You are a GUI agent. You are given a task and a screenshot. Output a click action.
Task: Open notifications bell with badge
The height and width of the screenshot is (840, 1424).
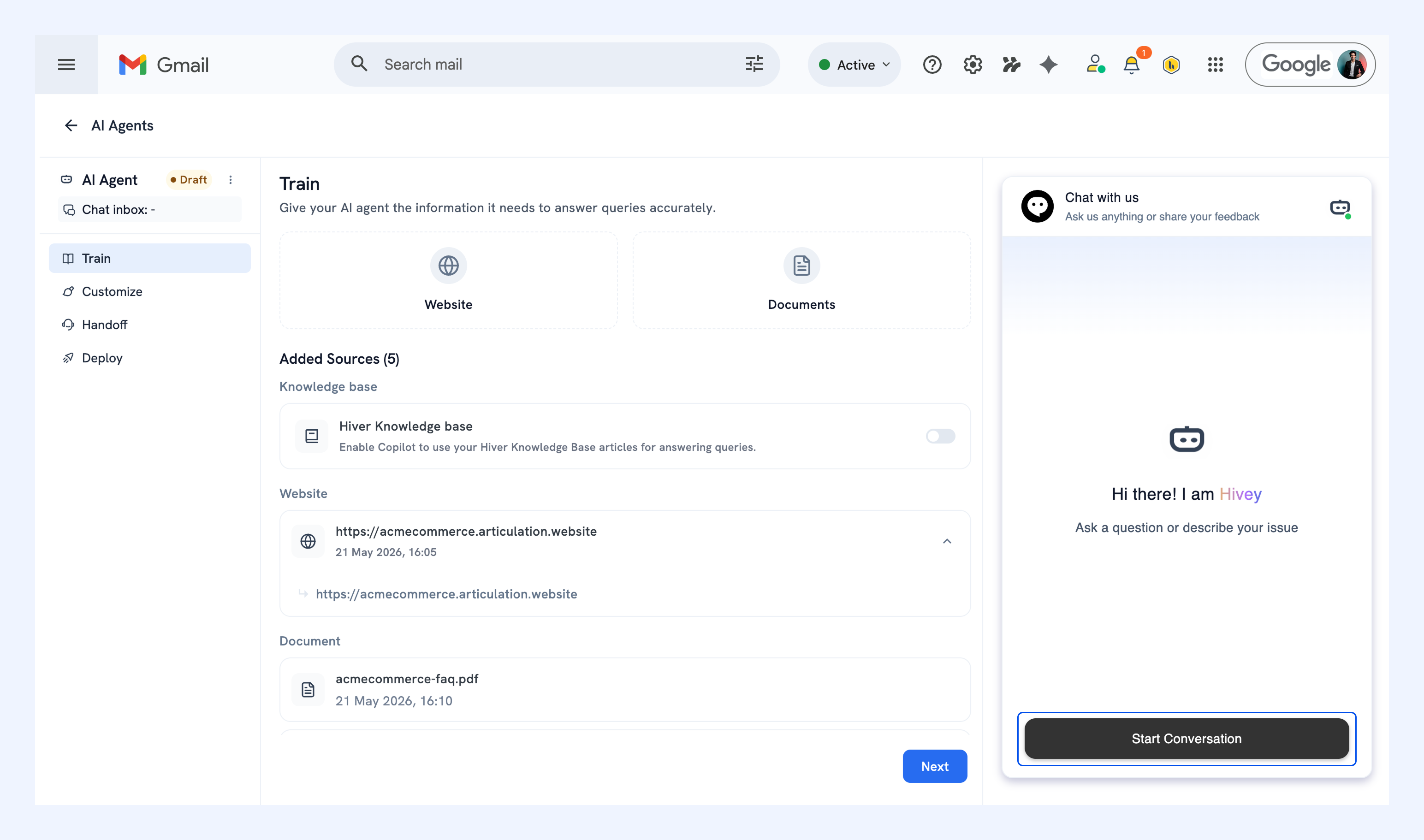point(1133,64)
